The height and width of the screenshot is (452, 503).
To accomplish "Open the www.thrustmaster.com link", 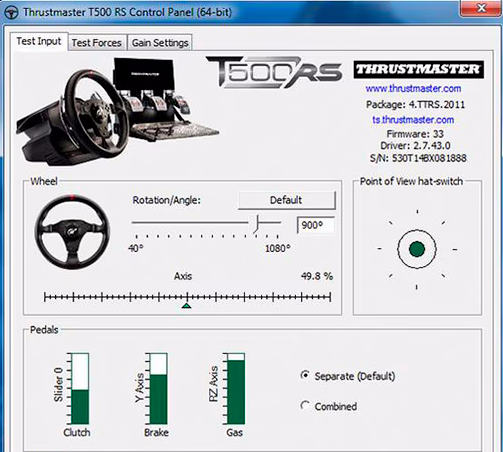I will click(x=413, y=89).
